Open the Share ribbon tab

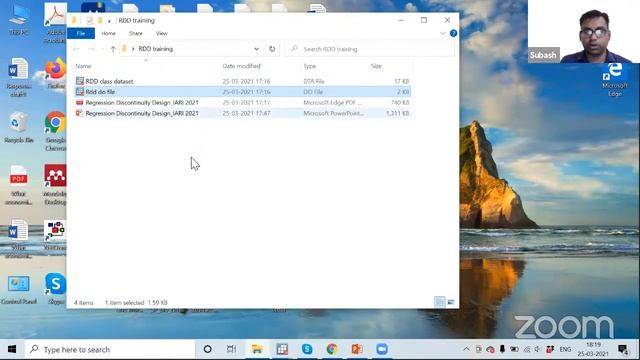(x=136, y=33)
